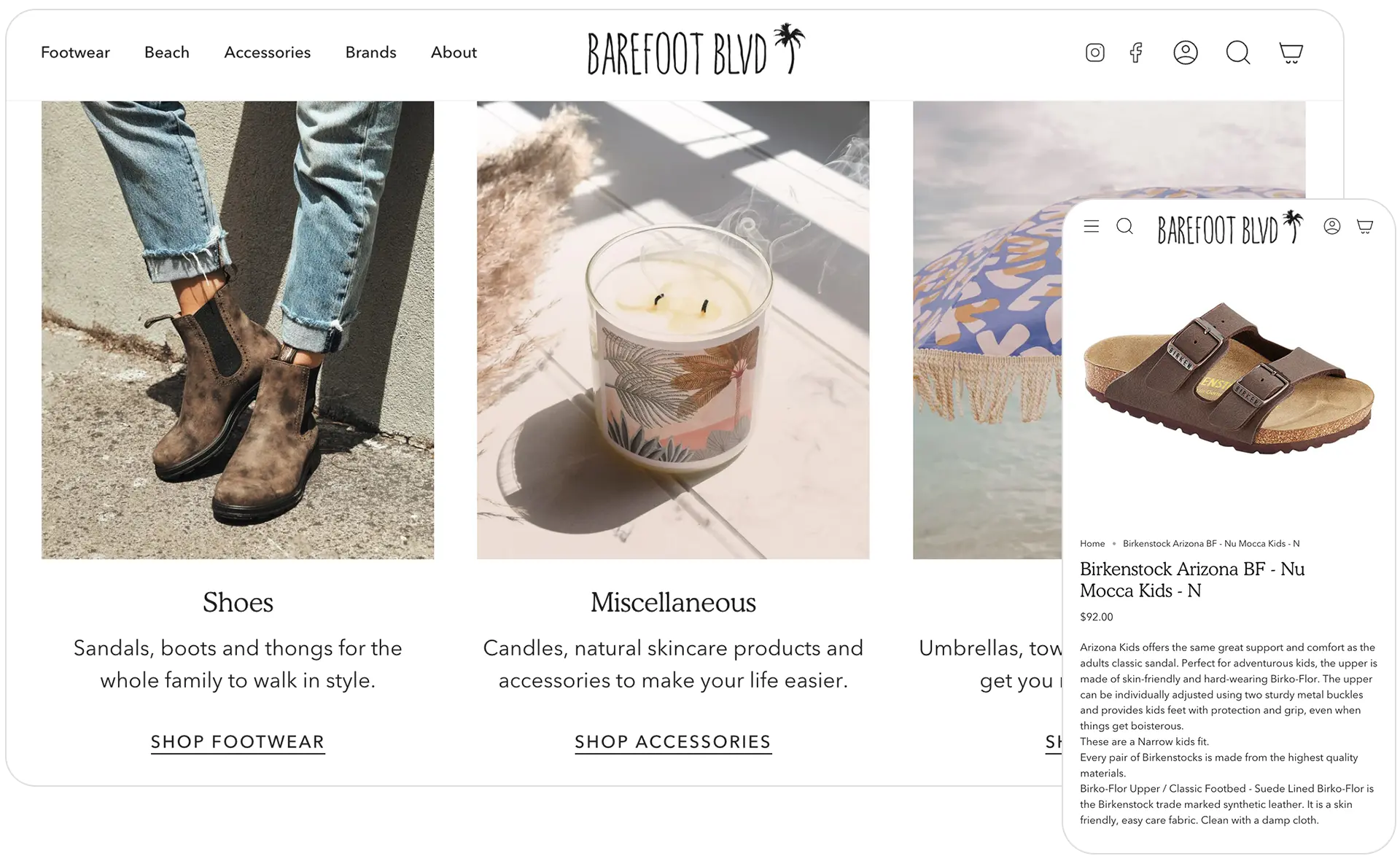Click the Barefoot Blvd desktop logo
Screen dimensions: 1400x864
click(696, 50)
